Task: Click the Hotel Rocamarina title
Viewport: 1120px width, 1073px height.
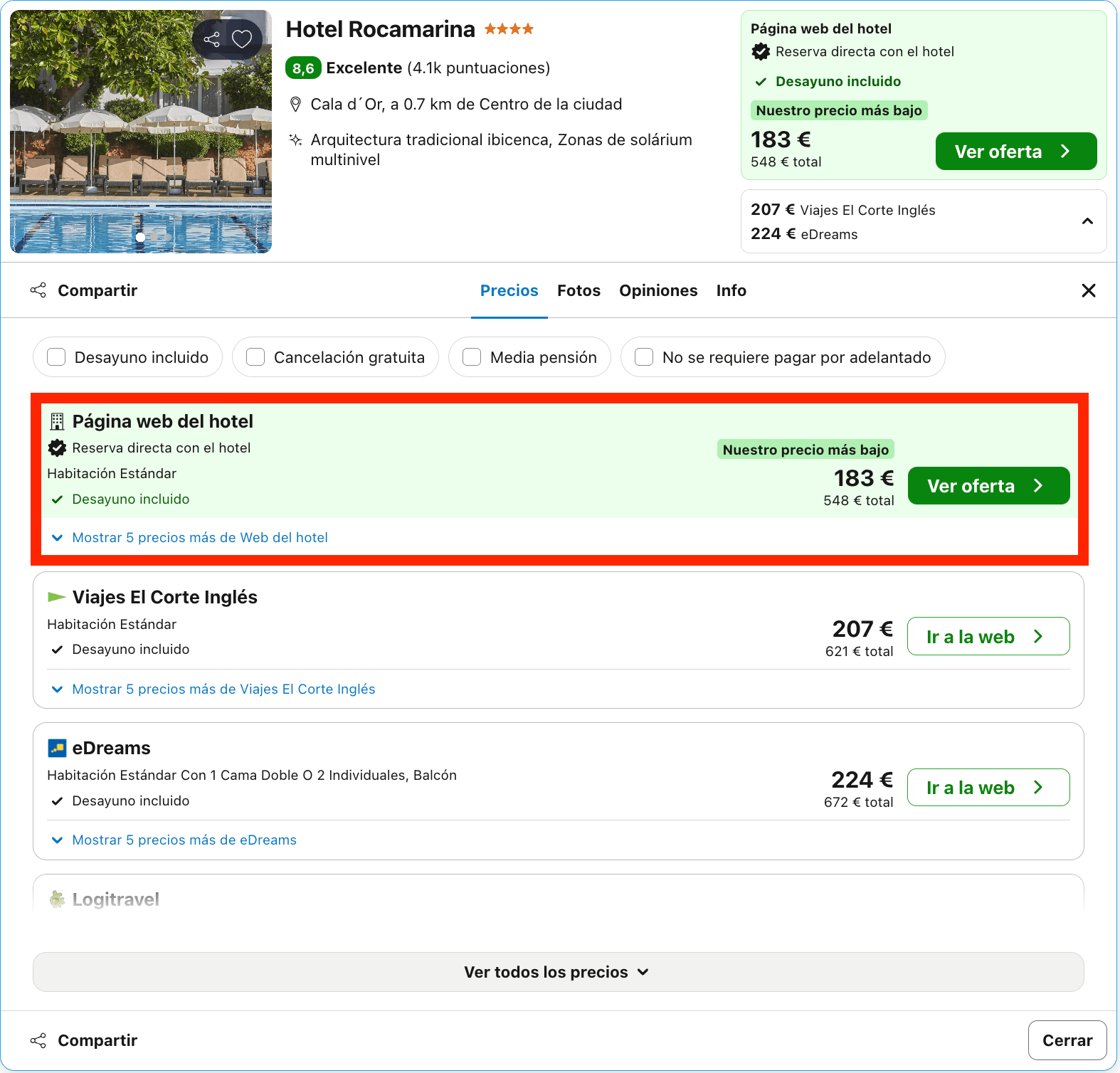Action: [381, 29]
